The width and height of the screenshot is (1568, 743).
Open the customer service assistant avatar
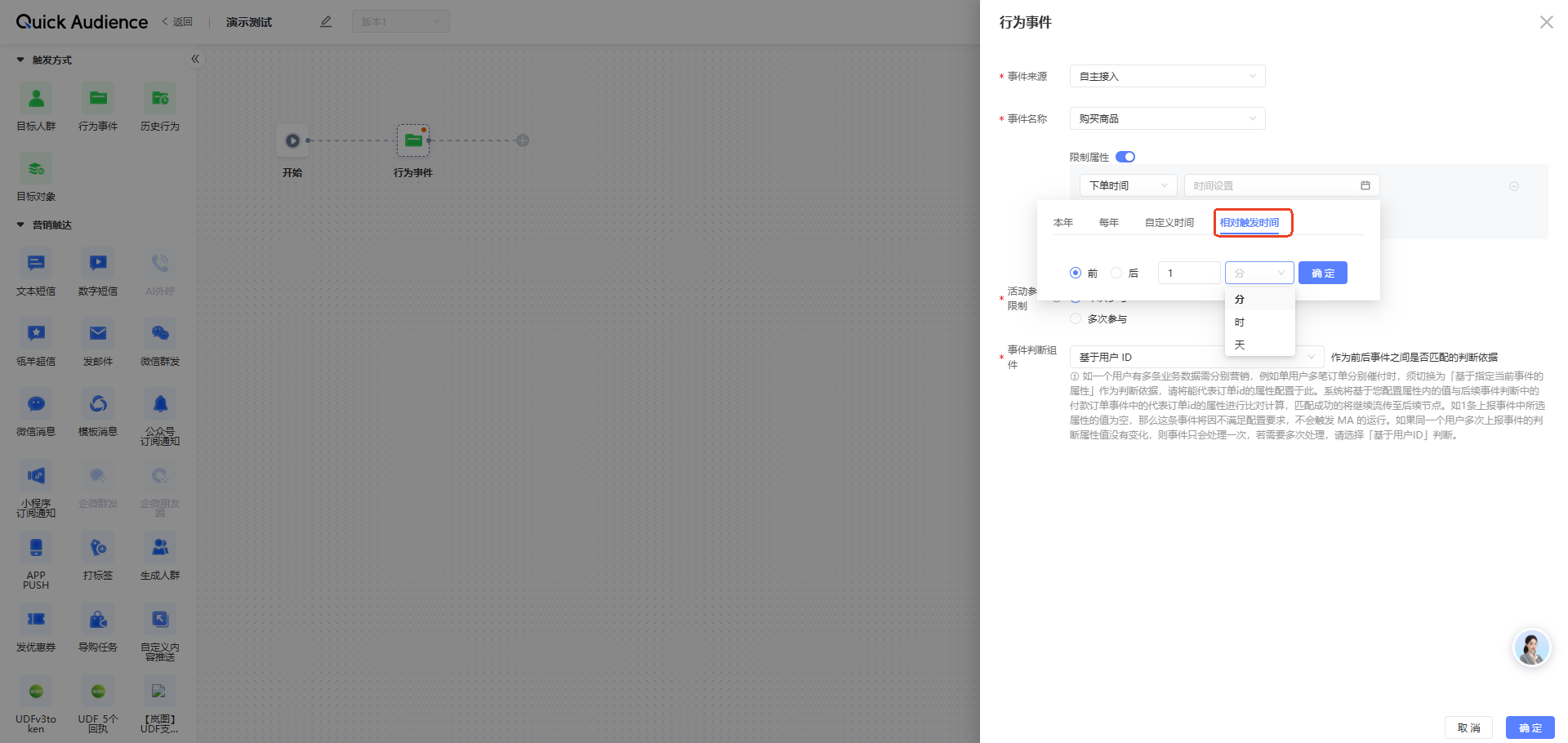(1531, 648)
